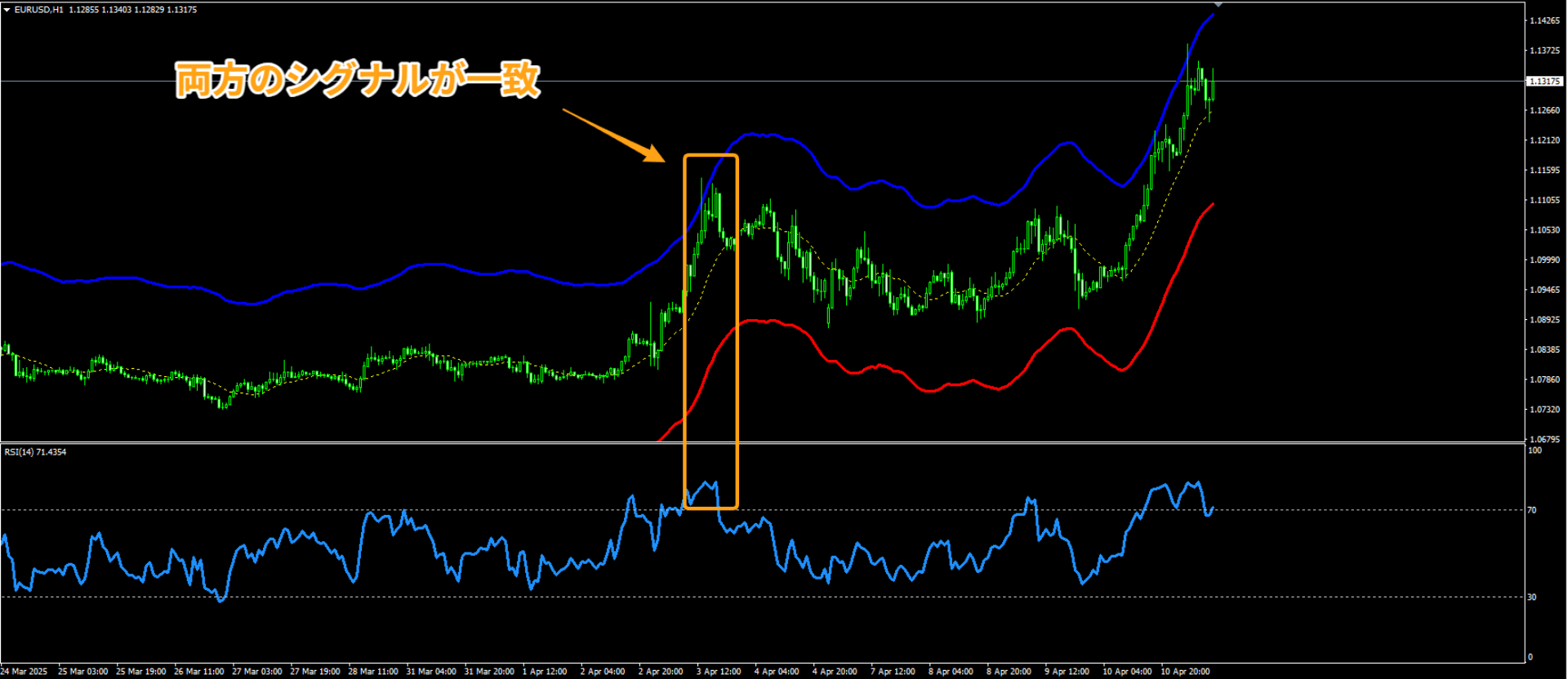Click the RSI(14) 71.4354 indicator label
This screenshot has width=1568, height=679.
pos(35,452)
